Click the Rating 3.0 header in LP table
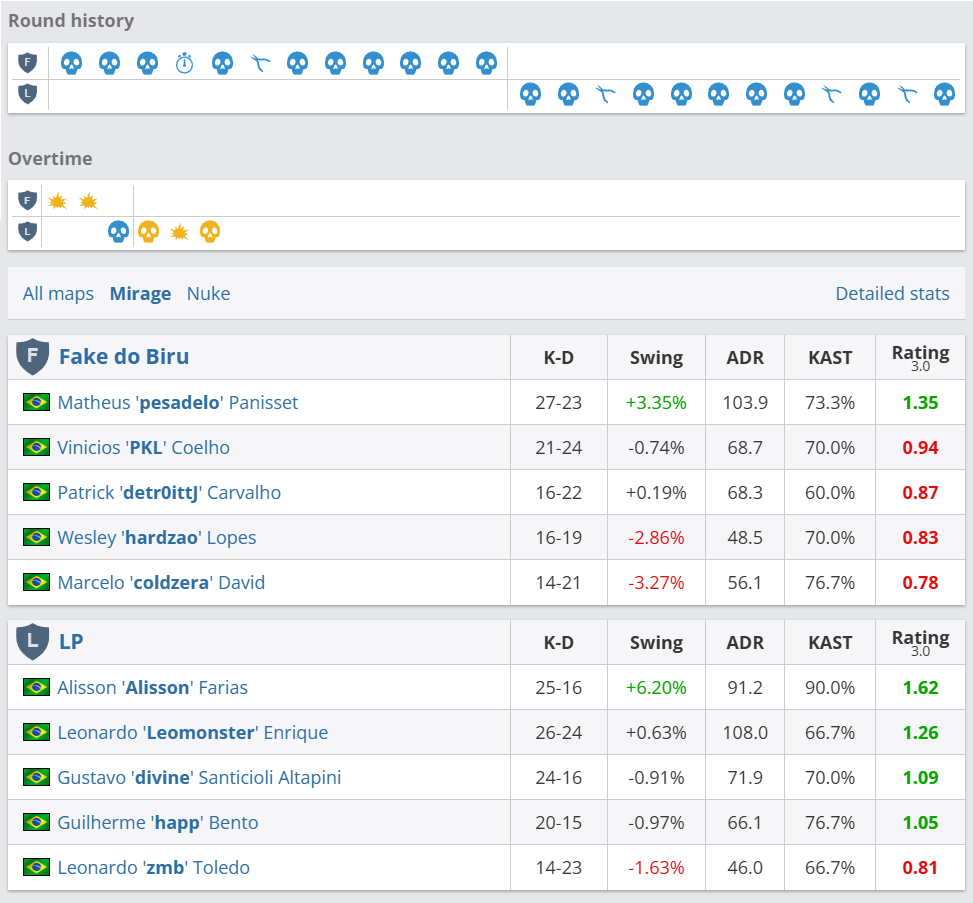The width and height of the screenshot is (973, 903). click(920, 642)
